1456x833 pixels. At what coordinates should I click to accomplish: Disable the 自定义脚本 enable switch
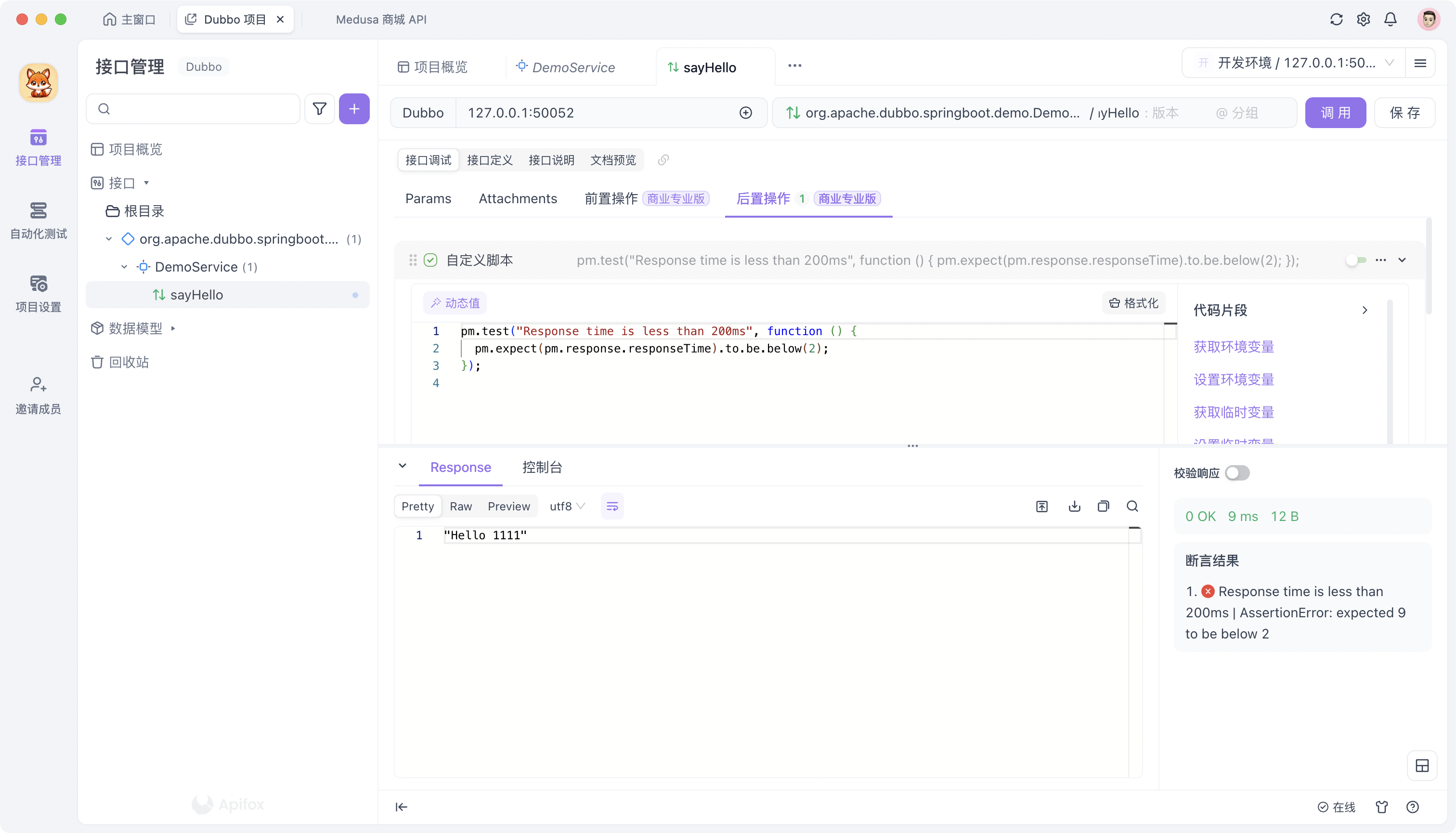click(x=1356, y=260)
